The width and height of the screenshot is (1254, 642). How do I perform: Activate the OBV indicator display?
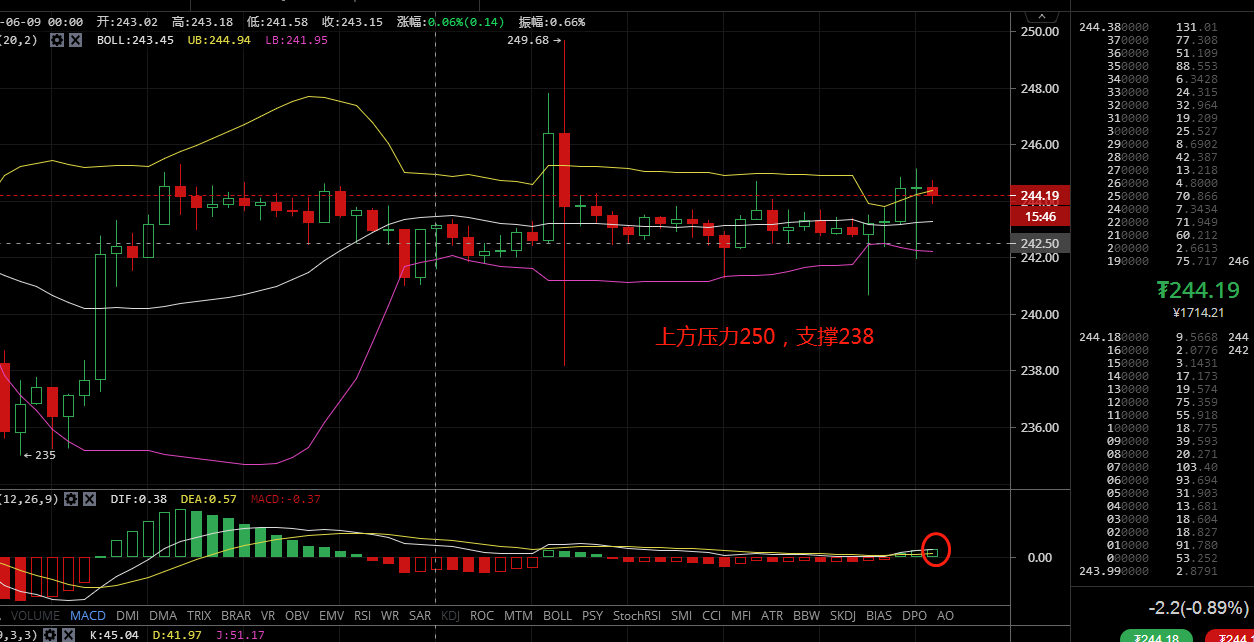pos(296,616)
